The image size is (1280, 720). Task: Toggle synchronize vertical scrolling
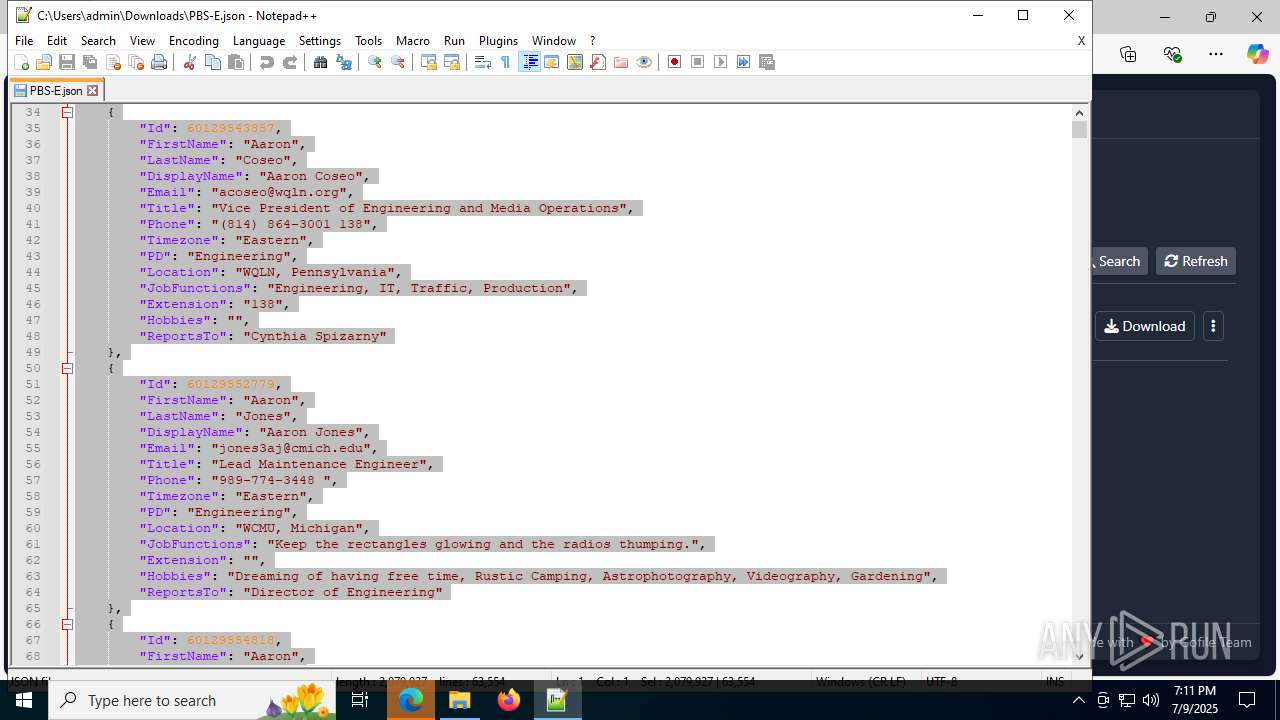[428, 62]
